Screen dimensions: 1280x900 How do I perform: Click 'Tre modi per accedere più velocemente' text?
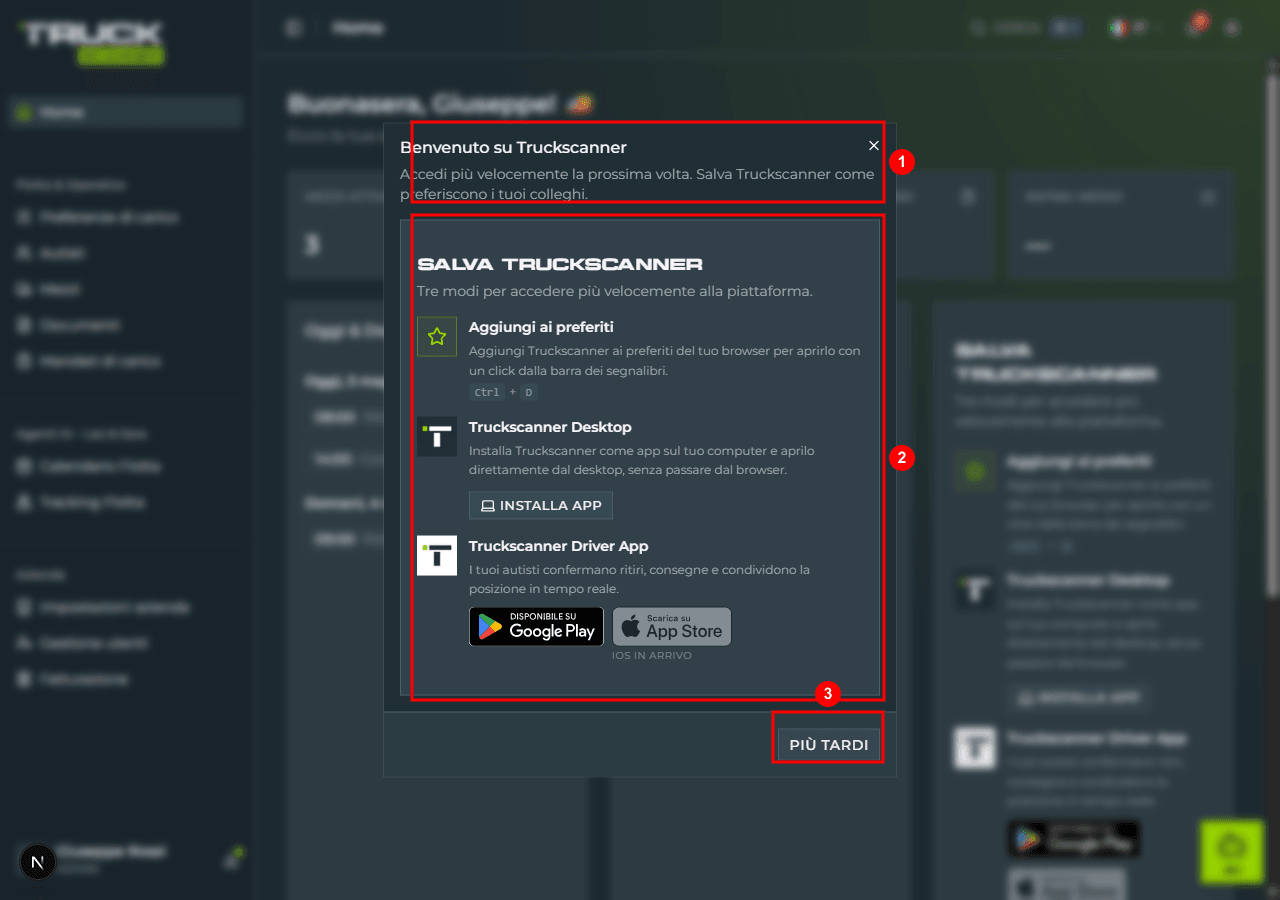click(615, 292)
